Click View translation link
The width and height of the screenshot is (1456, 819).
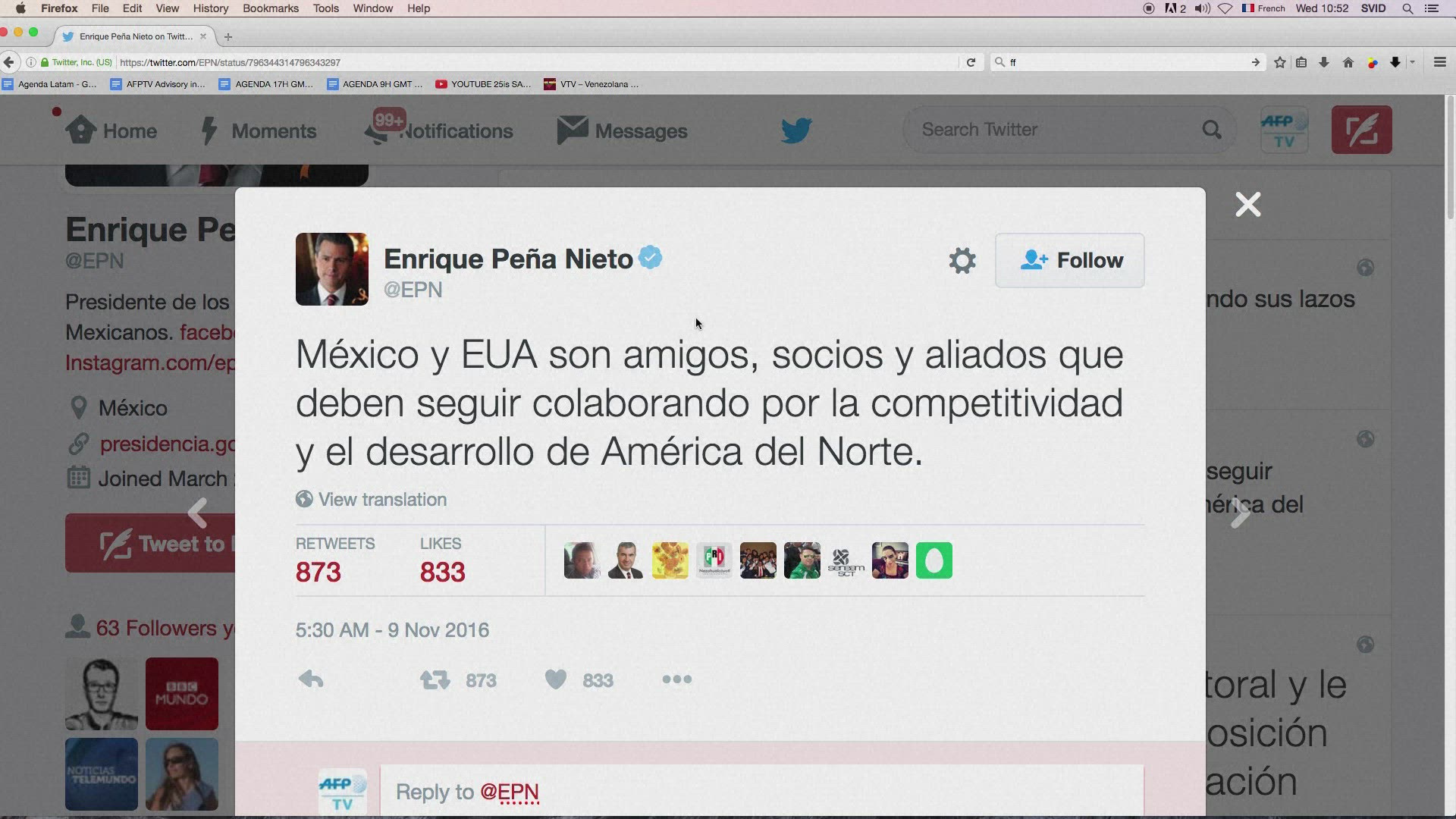point(372,499)
